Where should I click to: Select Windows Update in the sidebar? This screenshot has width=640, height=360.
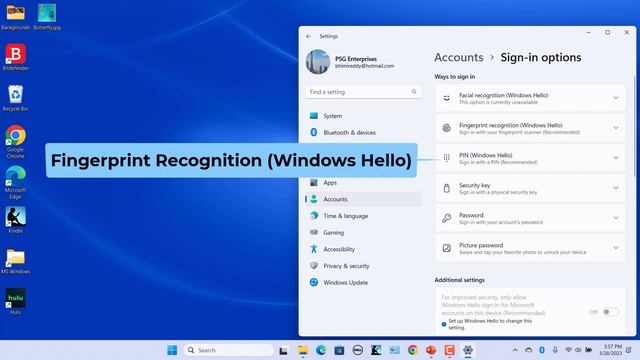(363, 282)
